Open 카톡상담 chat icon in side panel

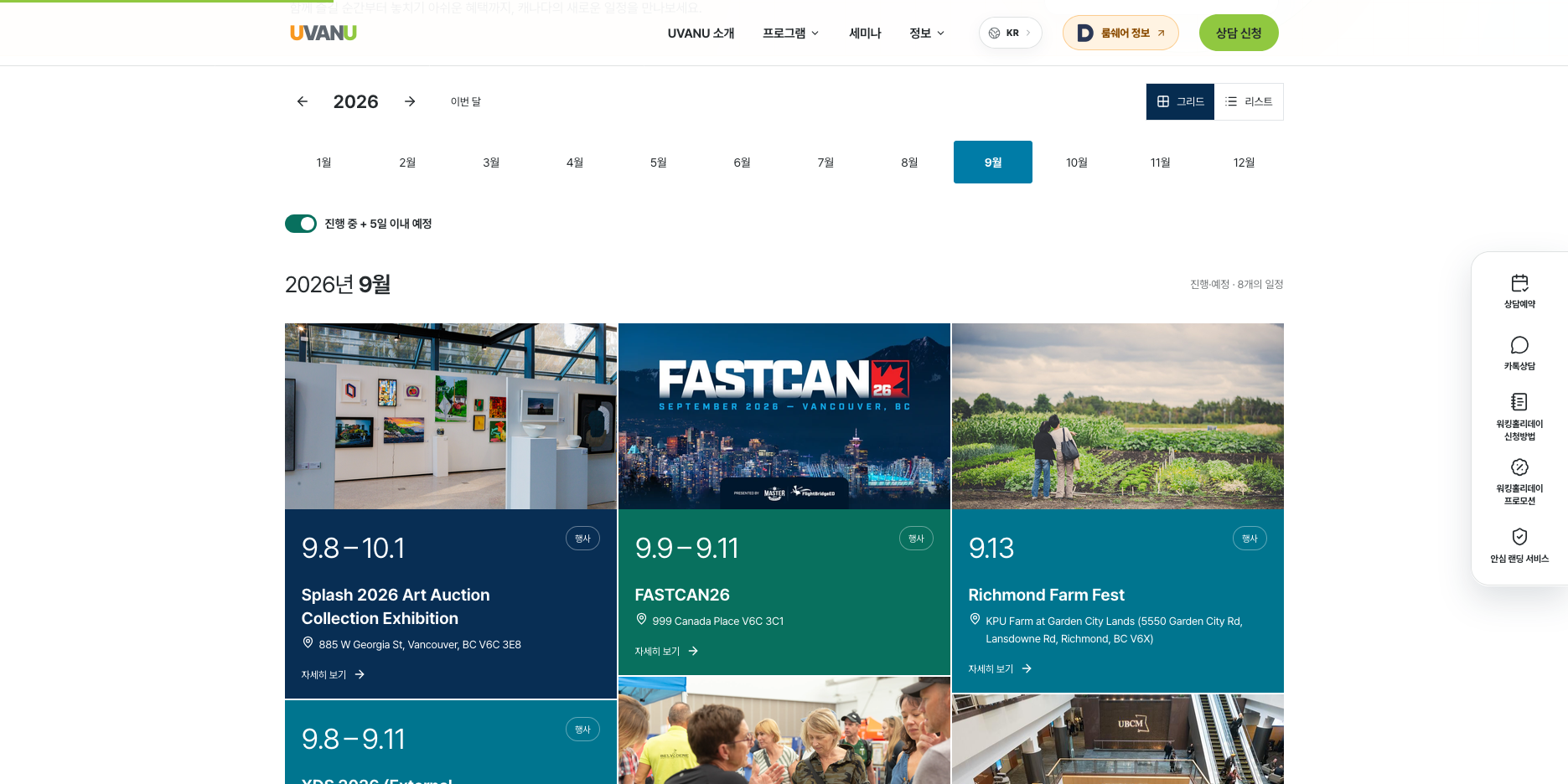click(1519, 345)
